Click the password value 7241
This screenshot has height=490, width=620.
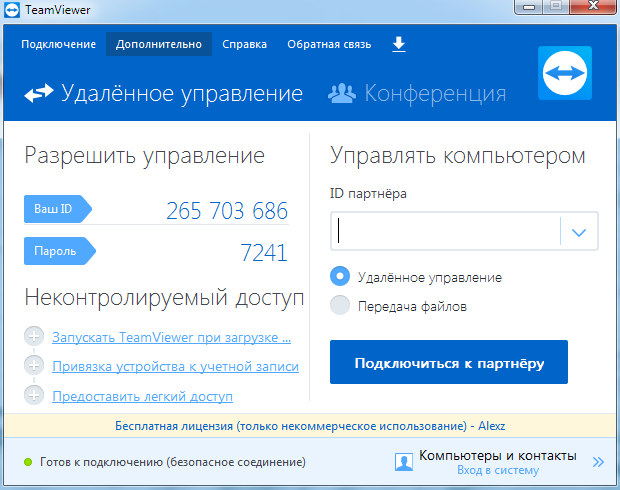point(264,253)
